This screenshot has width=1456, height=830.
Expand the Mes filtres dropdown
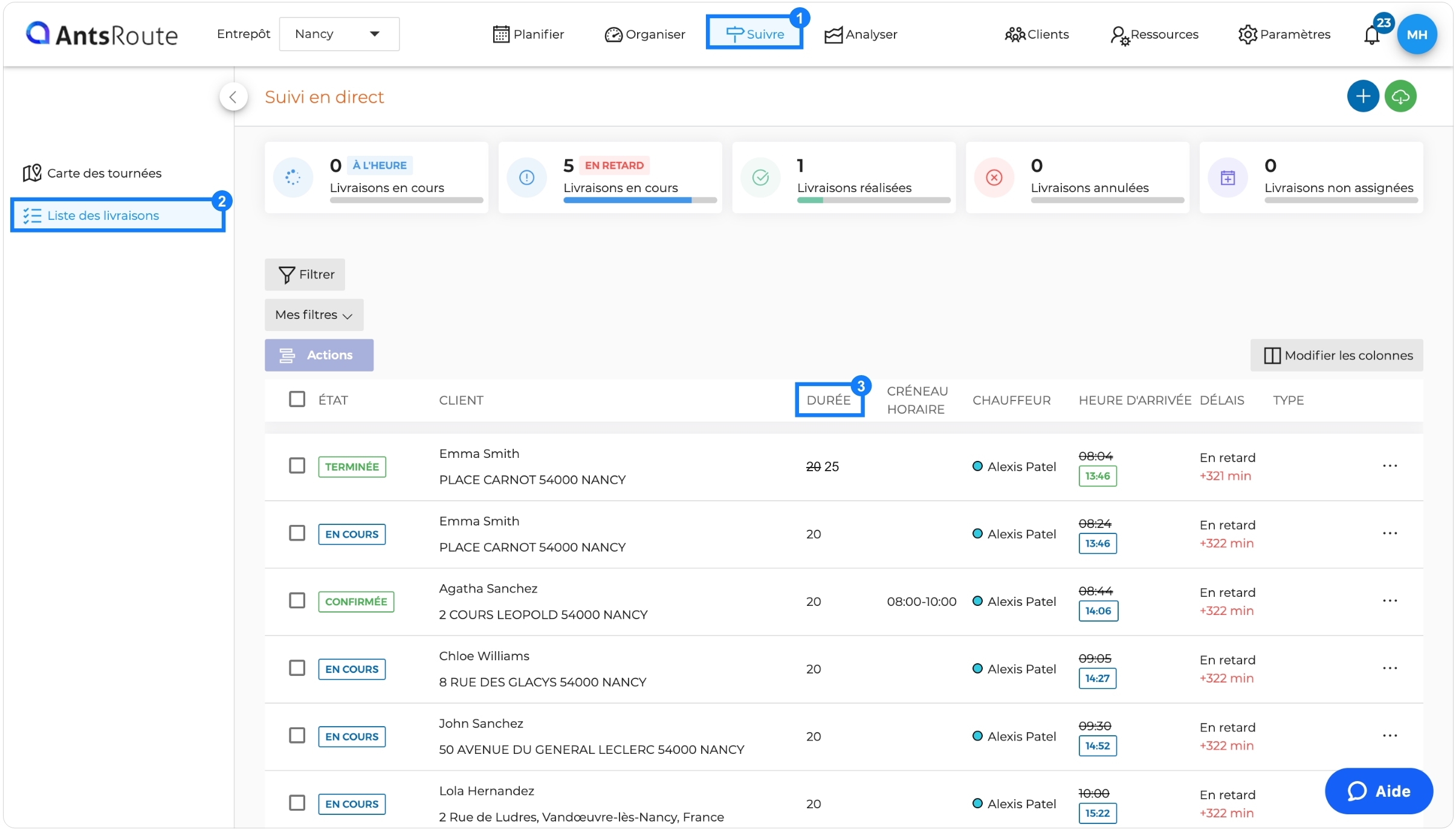tap(314, 315)
